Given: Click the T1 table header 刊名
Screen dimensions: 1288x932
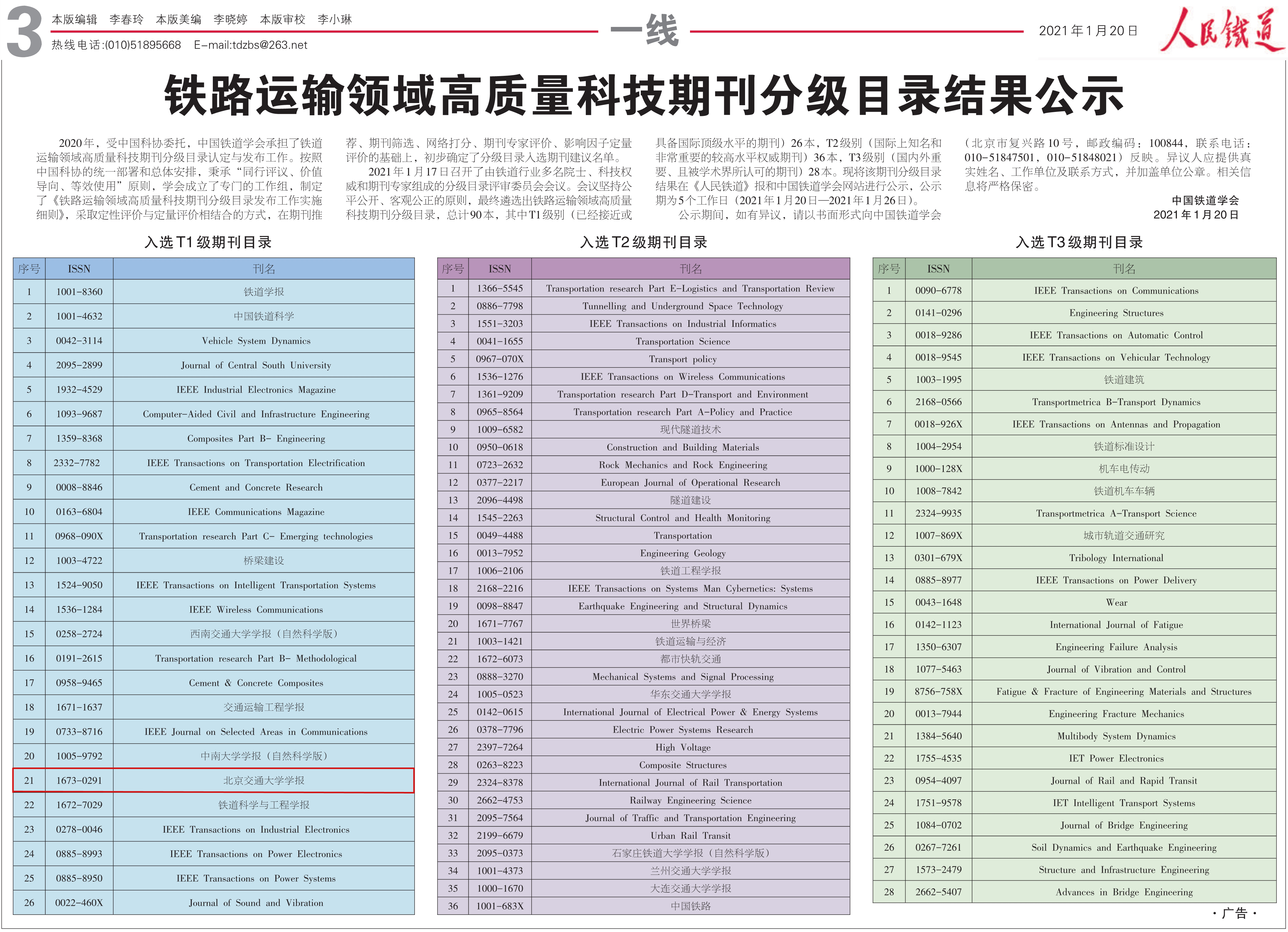Looking at the screenshot, I should (264, 269).
